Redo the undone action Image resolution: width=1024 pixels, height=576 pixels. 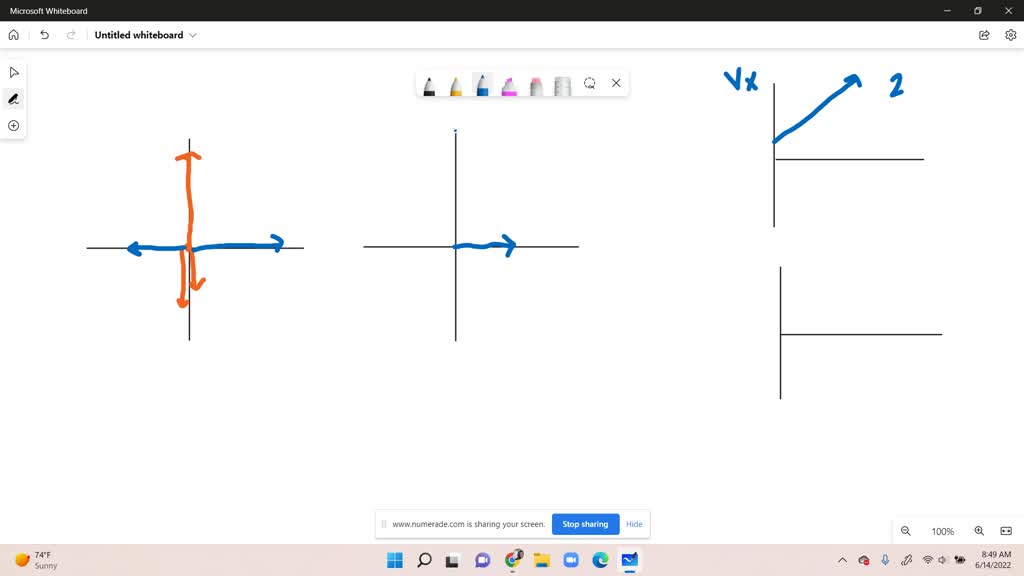[71, 35]
